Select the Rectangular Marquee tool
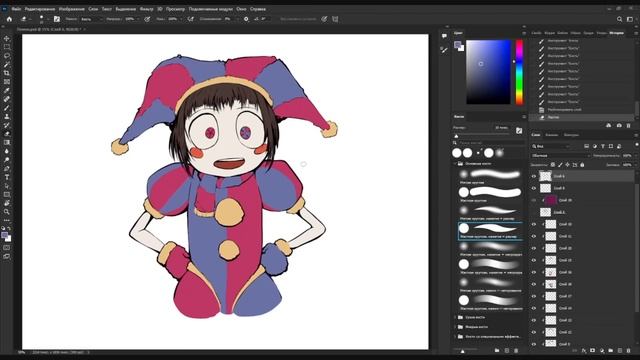The width and height of the screenshot is (640, 360). 7,47
